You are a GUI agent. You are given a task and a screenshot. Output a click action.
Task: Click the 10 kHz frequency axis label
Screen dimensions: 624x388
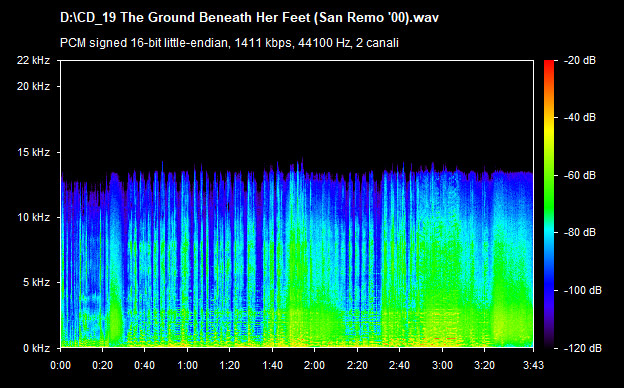(33, 218)
